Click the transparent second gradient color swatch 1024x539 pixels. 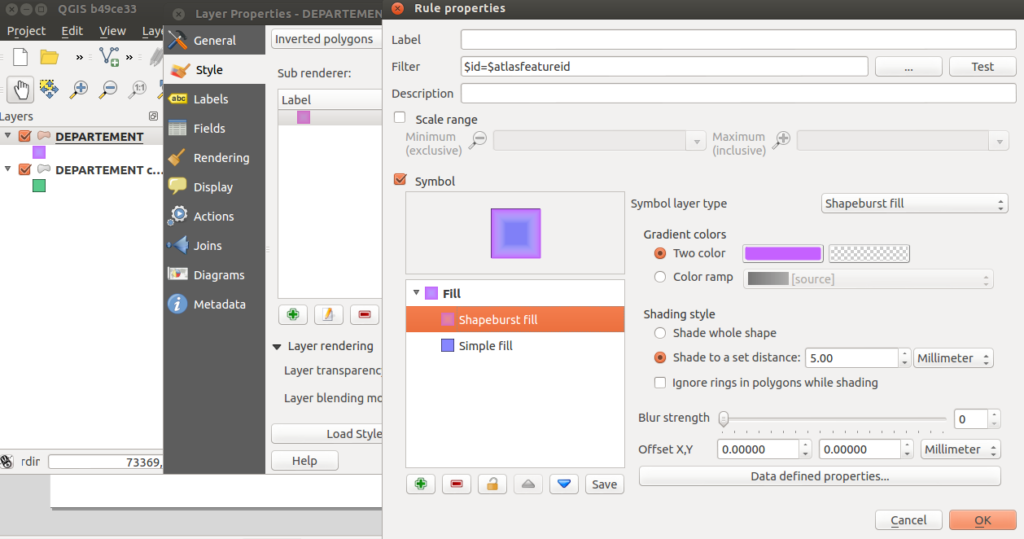tap(869, 253)
